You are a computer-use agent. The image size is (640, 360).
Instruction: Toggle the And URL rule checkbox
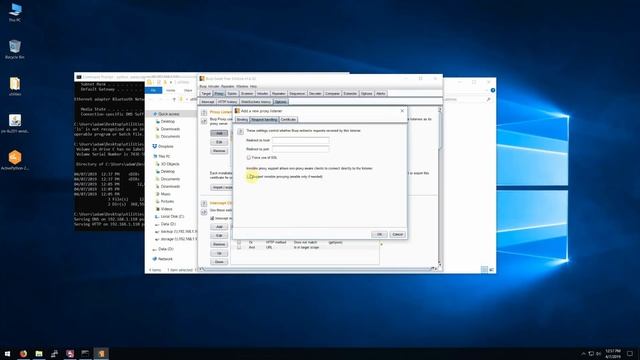[239, 247]
